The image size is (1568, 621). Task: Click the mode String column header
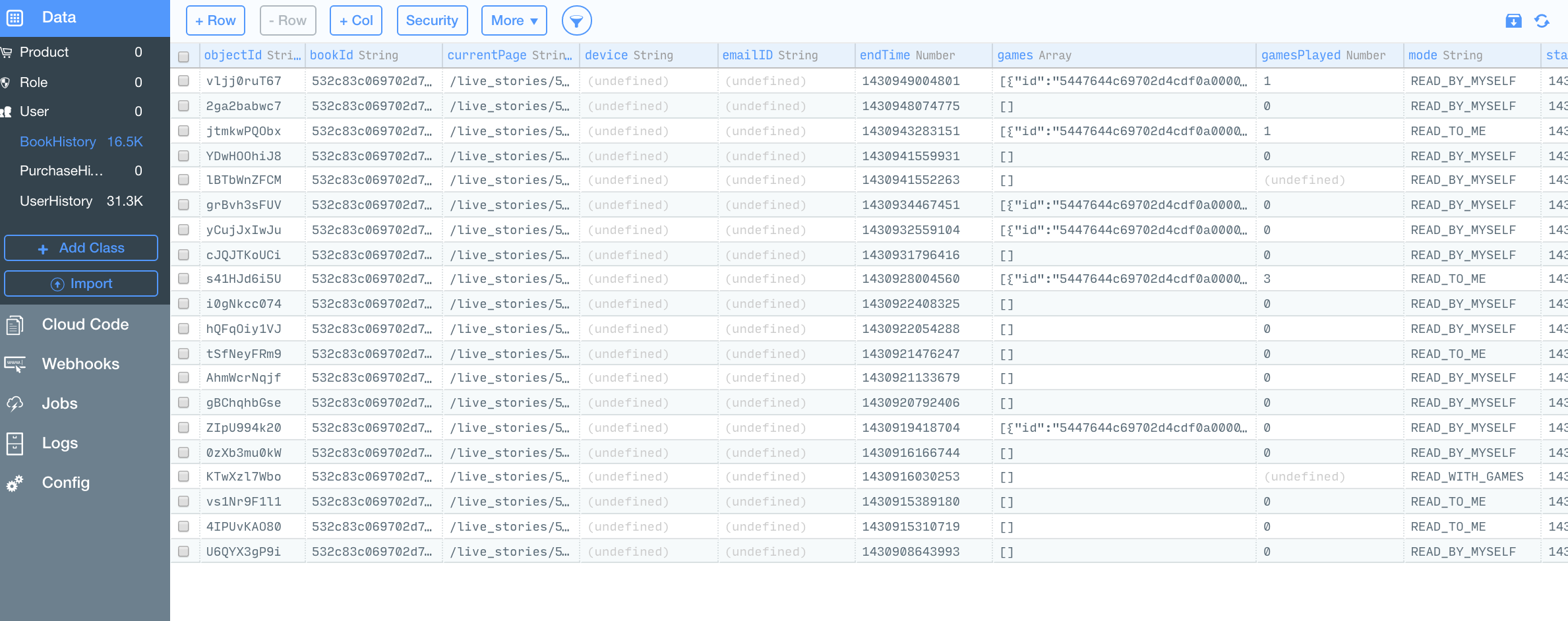point(1472,55)
